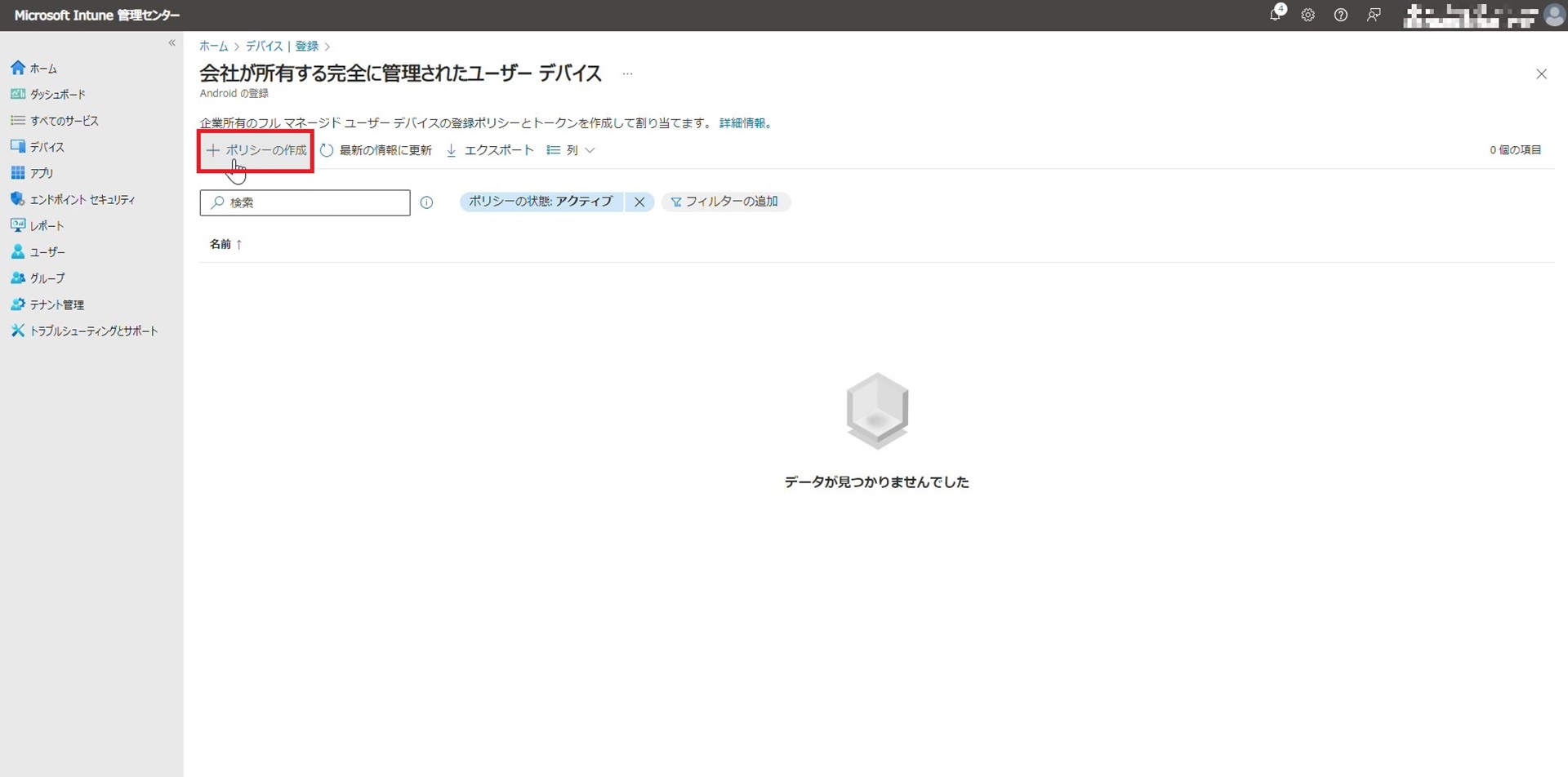Viewport: 1568px width, 777px height.
Task: Open the more options menu next to the page title
Action: click(627, 73)
